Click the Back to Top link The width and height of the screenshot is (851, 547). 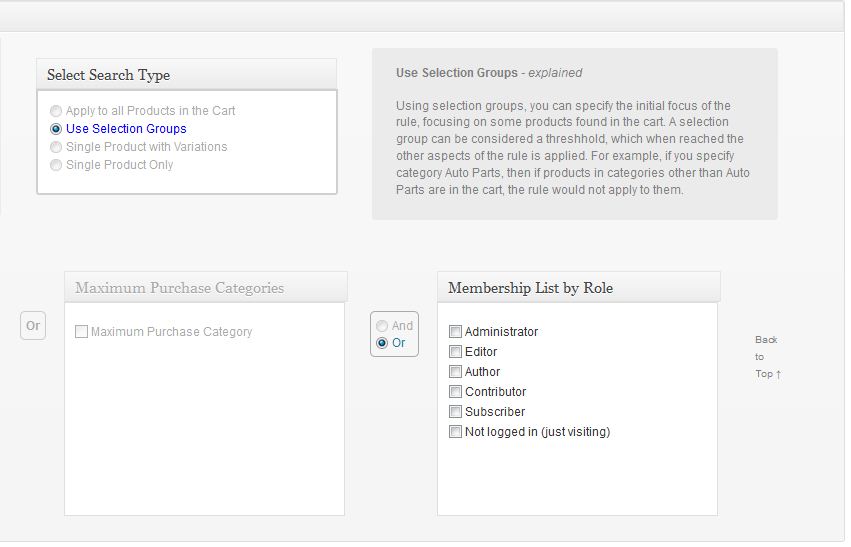[767, 357]
